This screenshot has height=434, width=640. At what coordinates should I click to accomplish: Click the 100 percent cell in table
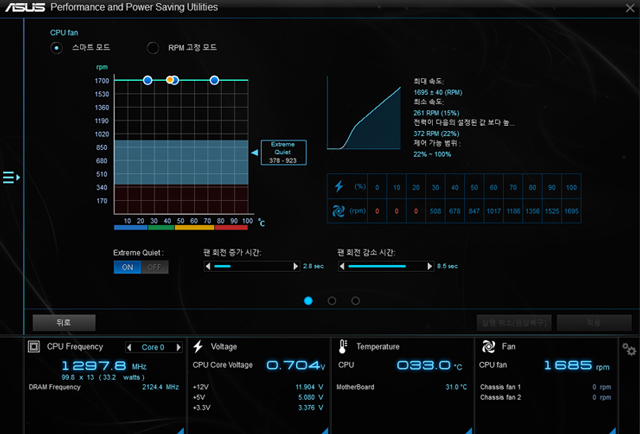click(571, 187)
